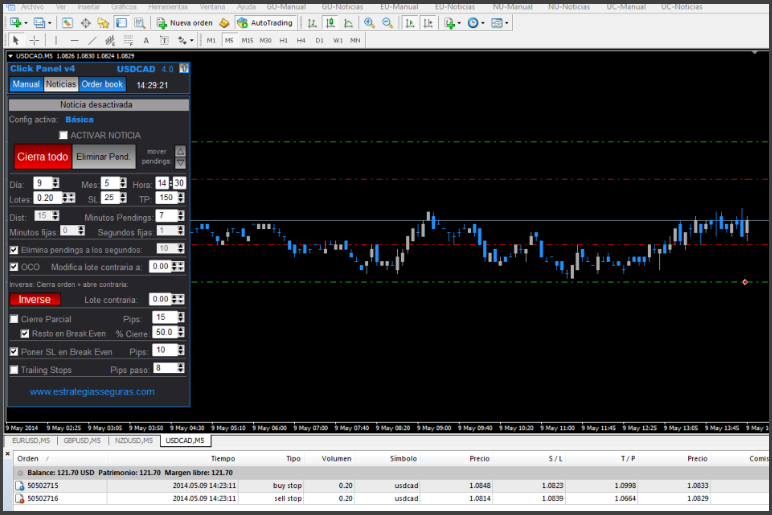Toggle the OCO checkbox
Screen dimensions: 772x515
[x=13, y=267]
